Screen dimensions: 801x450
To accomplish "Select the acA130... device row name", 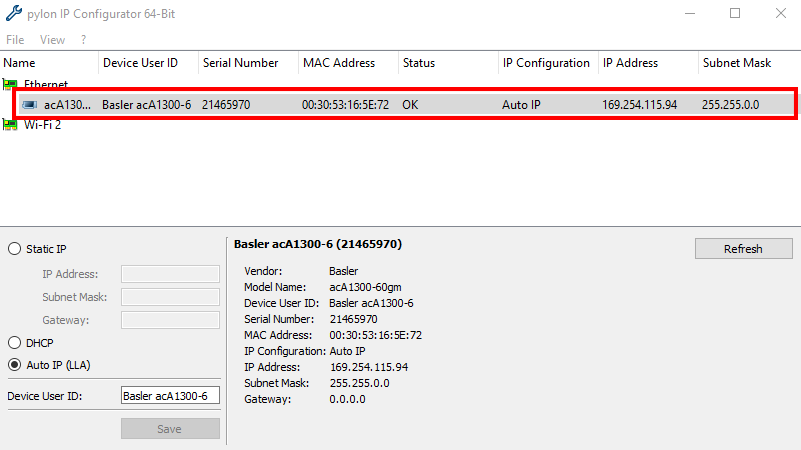I will click(67, 105).
